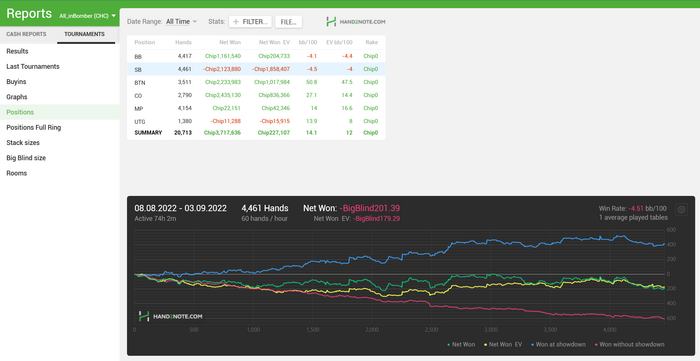This screenshot has height=361, width=700.
Task: Select the BTN position row
Action: 256,82
